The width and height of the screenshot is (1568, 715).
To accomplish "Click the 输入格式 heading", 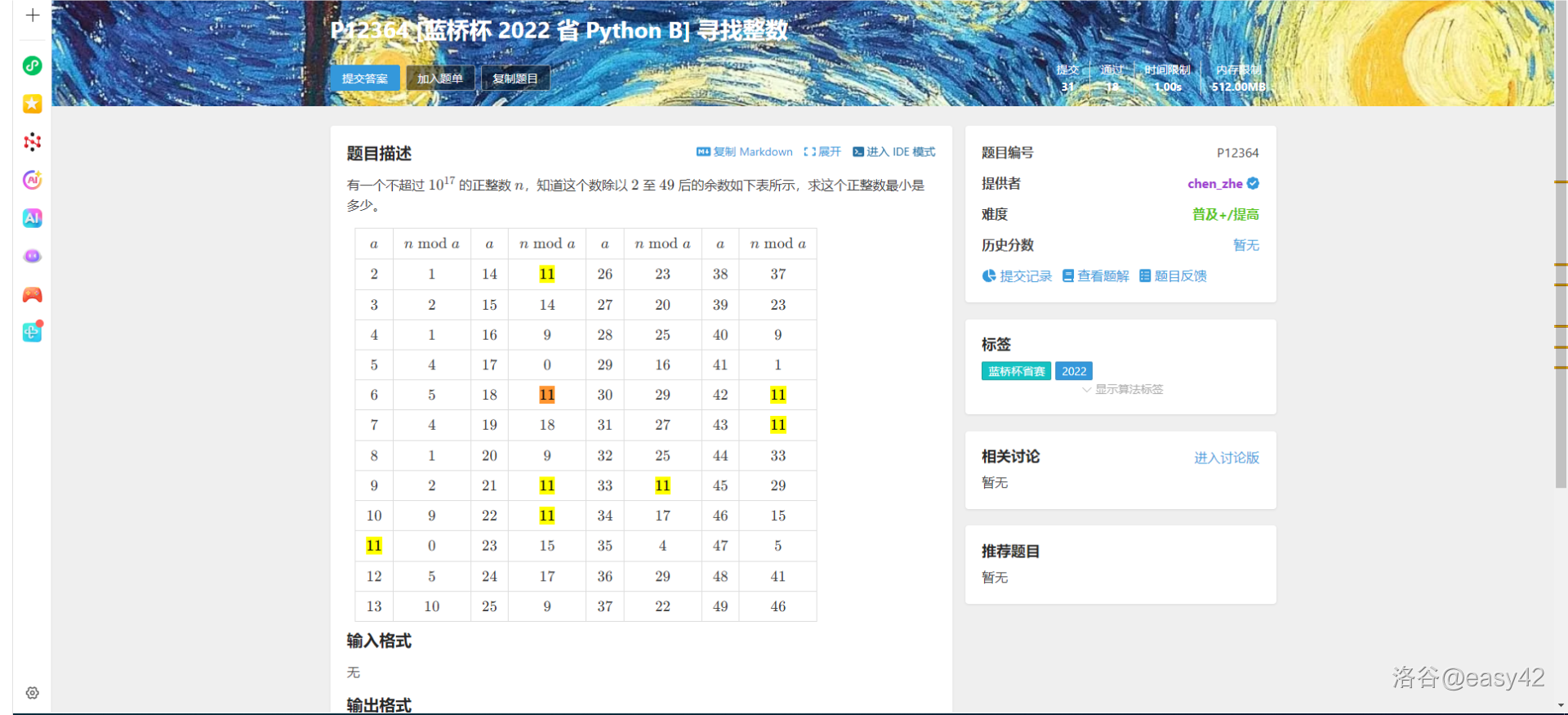I will (x=379, y=641).
